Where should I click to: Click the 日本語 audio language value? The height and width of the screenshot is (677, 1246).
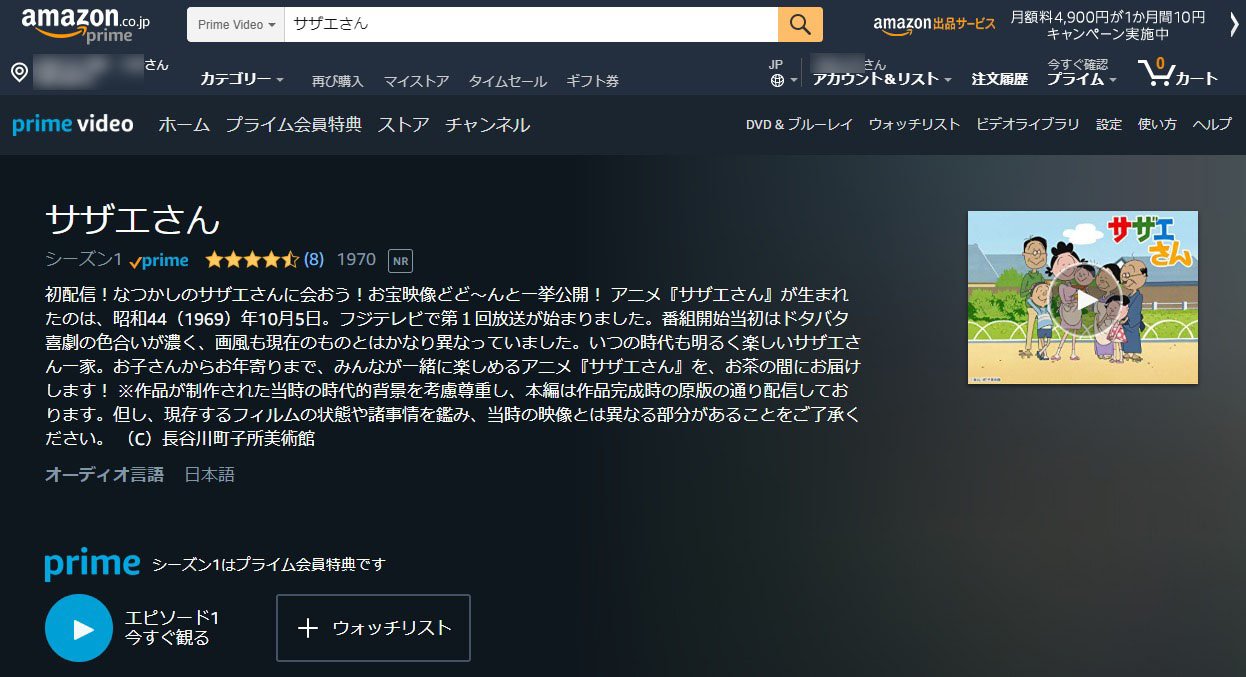(x=209, y=474)
